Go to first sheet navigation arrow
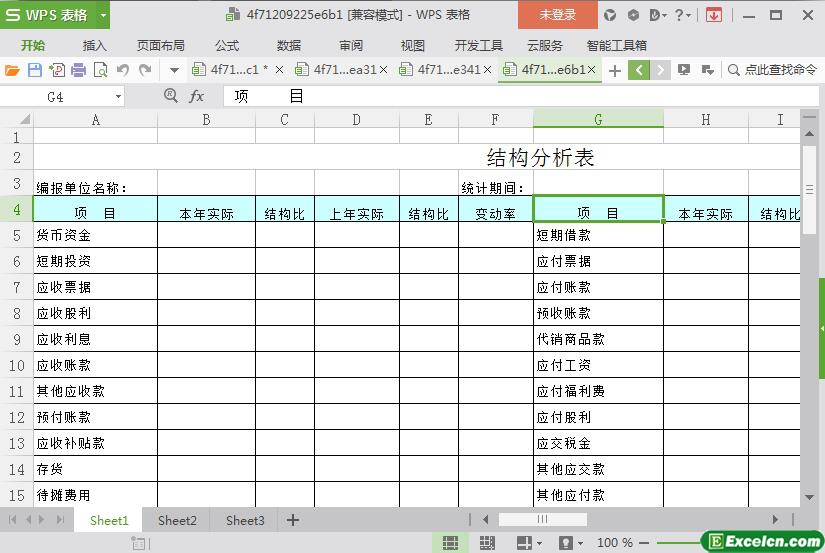This screenshot has height=553, width=825. 13,520
